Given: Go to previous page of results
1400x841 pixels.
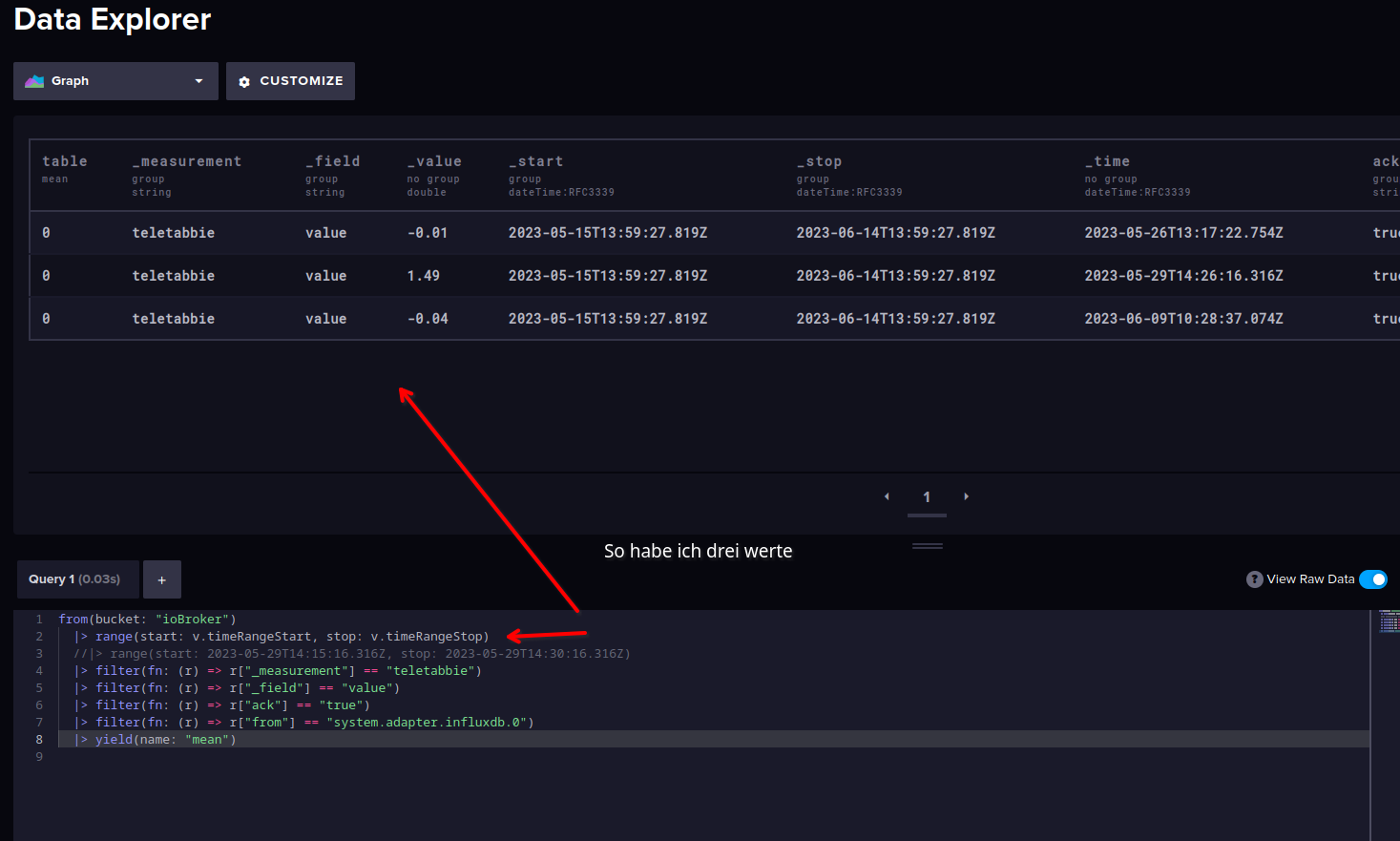Looking at the screenshot, I should (887, 496).
